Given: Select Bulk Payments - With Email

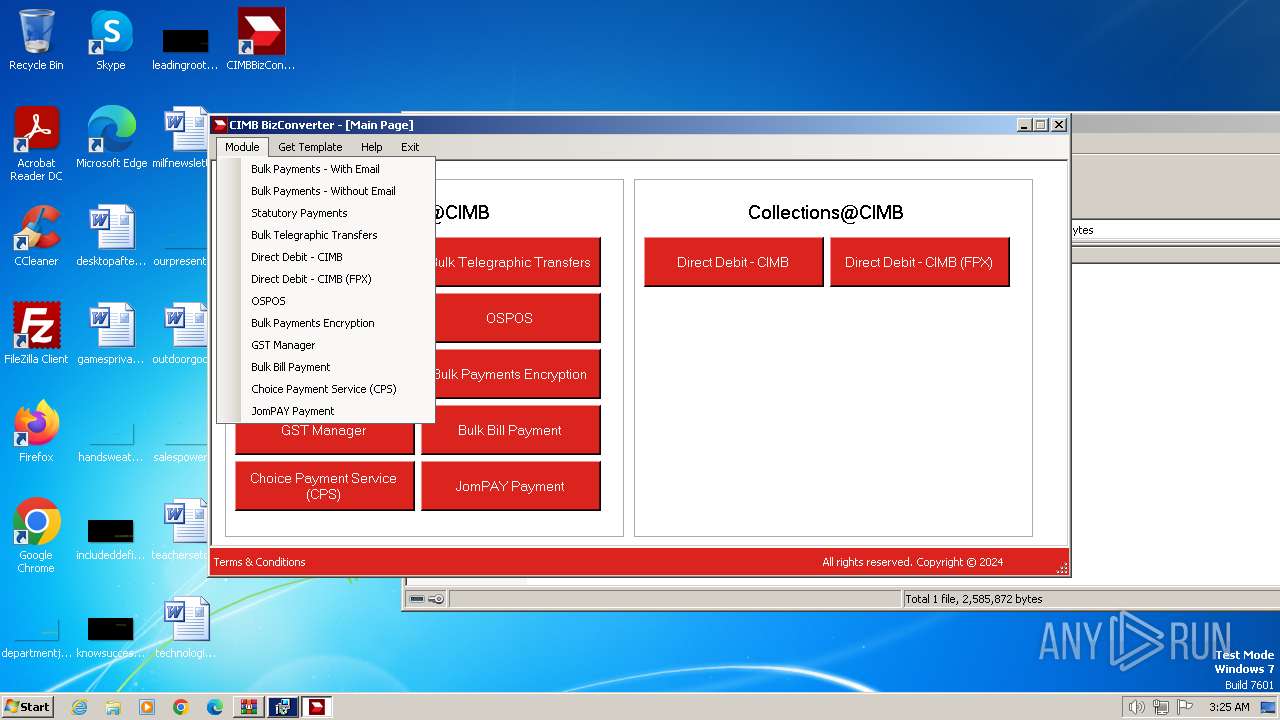Looking at the screenshot, I should 326,169.
